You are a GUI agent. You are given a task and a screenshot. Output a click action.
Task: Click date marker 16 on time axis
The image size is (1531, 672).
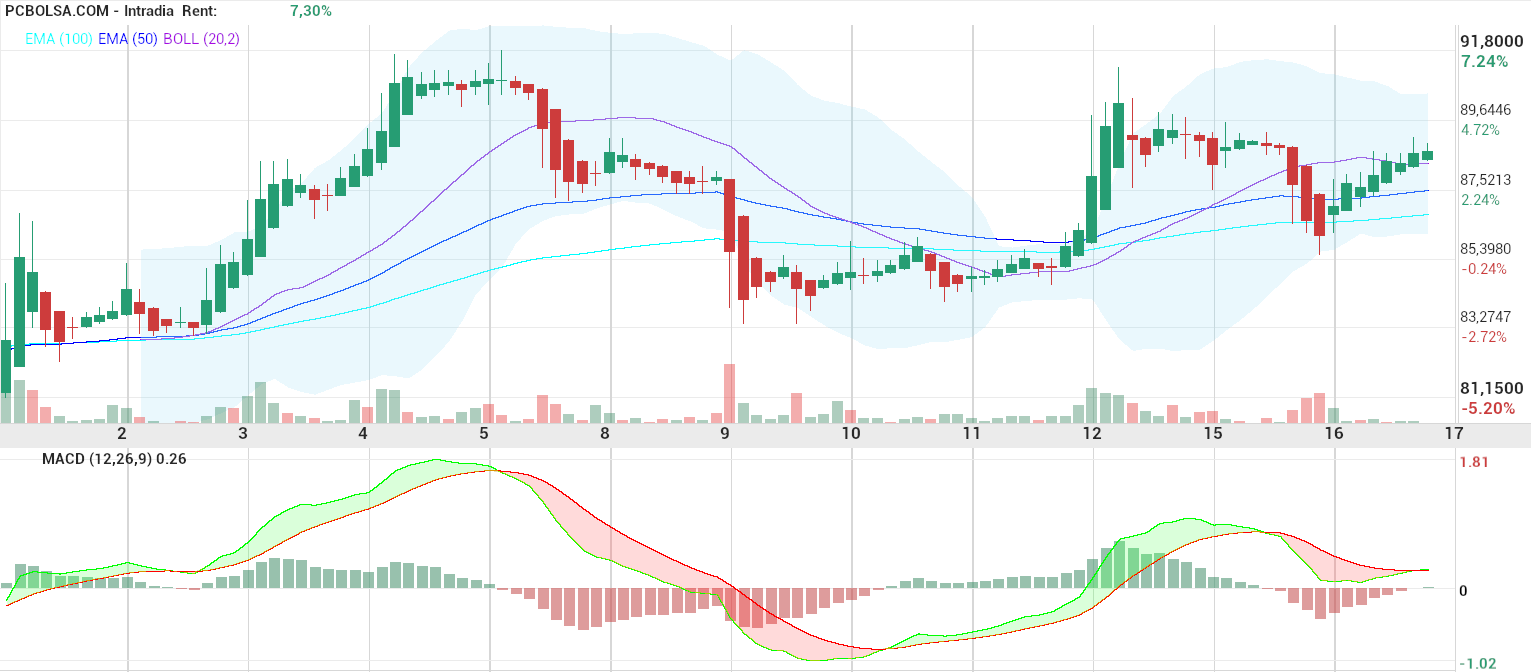pyautogui.click(x=1333, y=434)
